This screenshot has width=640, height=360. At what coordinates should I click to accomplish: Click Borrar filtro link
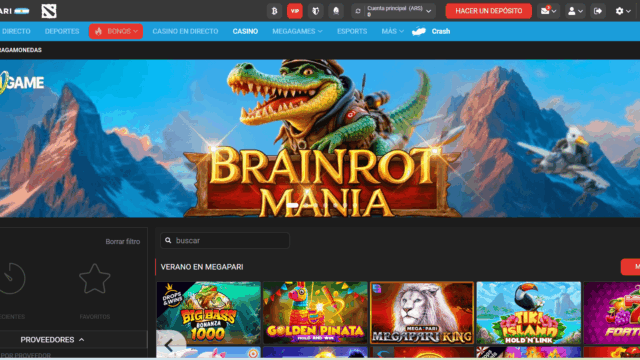tap(122, 242)
